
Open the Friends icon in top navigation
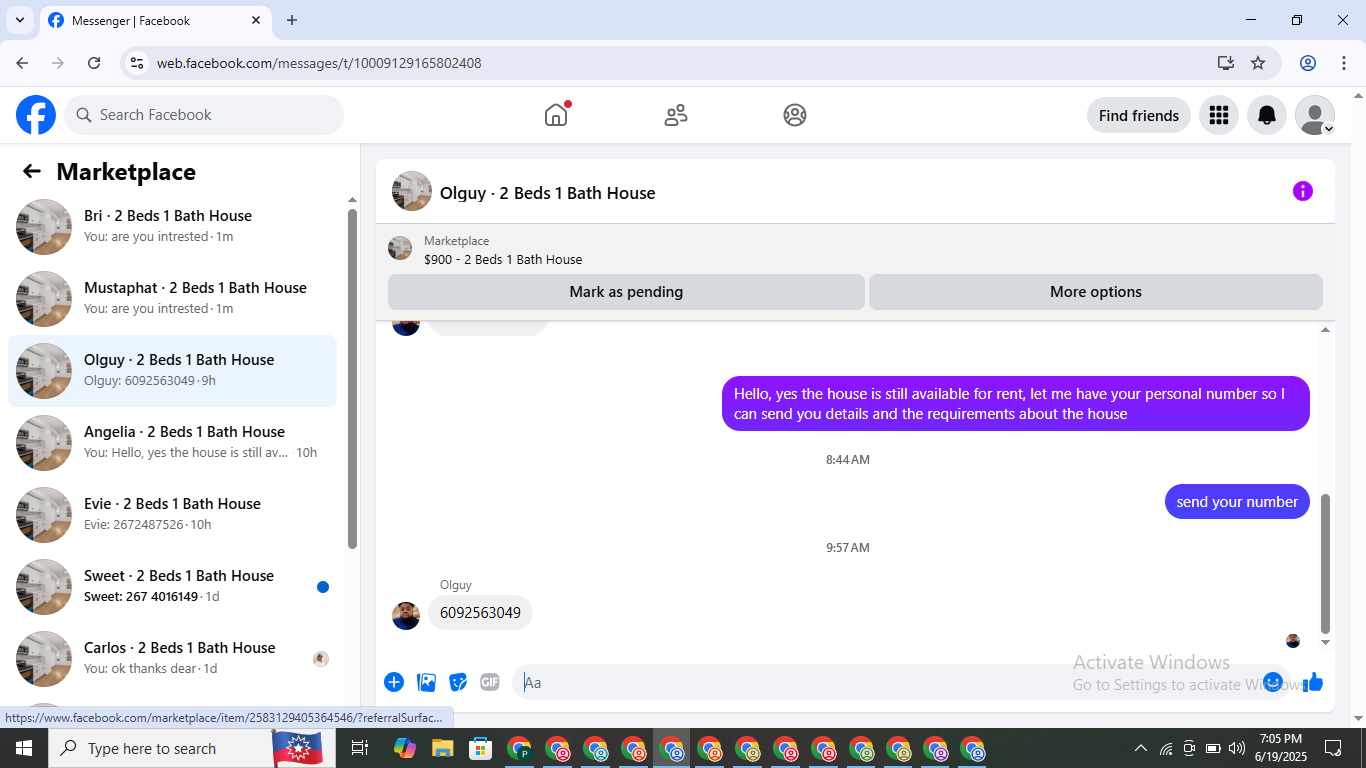tap(676, 115)
